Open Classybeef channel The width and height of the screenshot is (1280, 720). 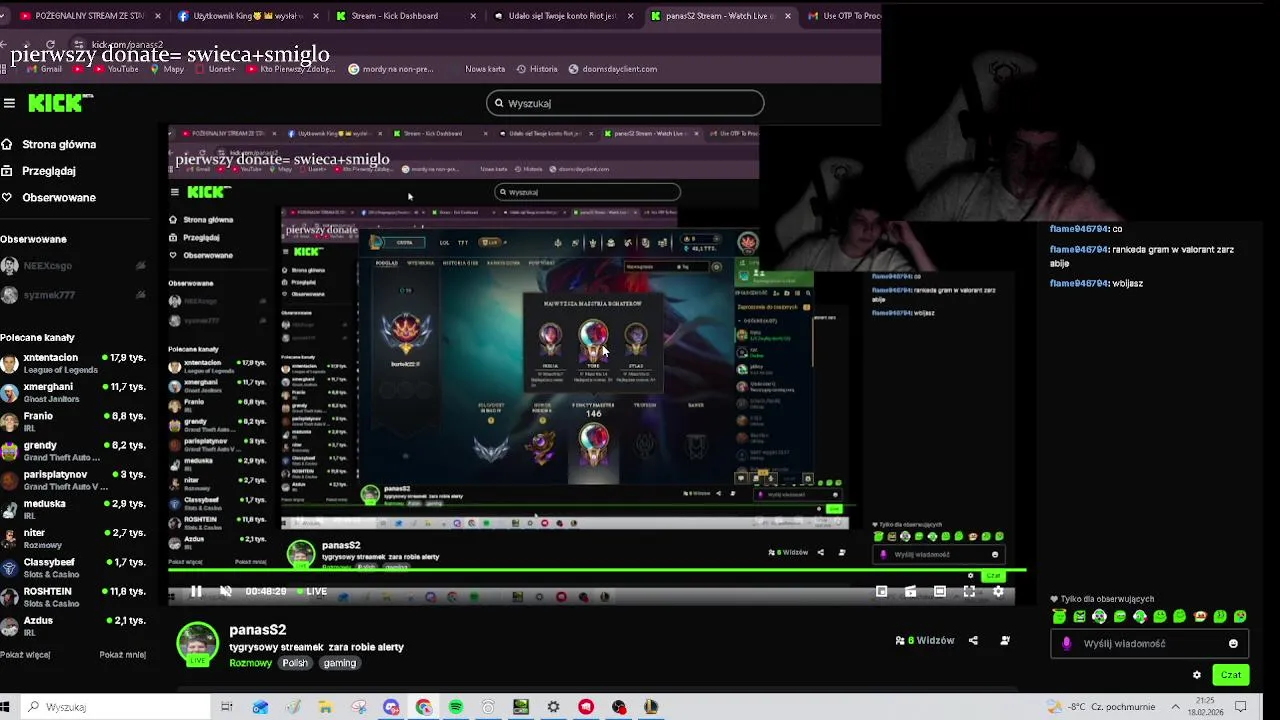coord(74,568)
